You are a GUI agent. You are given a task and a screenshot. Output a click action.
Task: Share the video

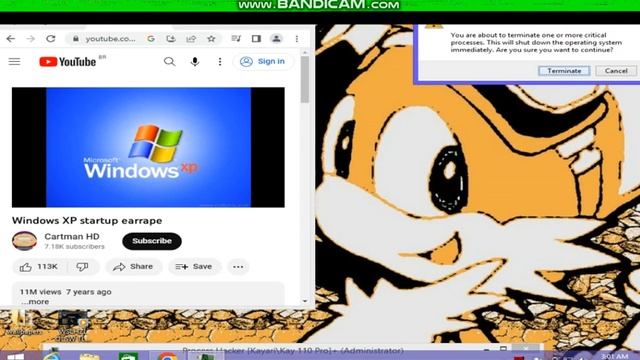(x=133, y=267)
